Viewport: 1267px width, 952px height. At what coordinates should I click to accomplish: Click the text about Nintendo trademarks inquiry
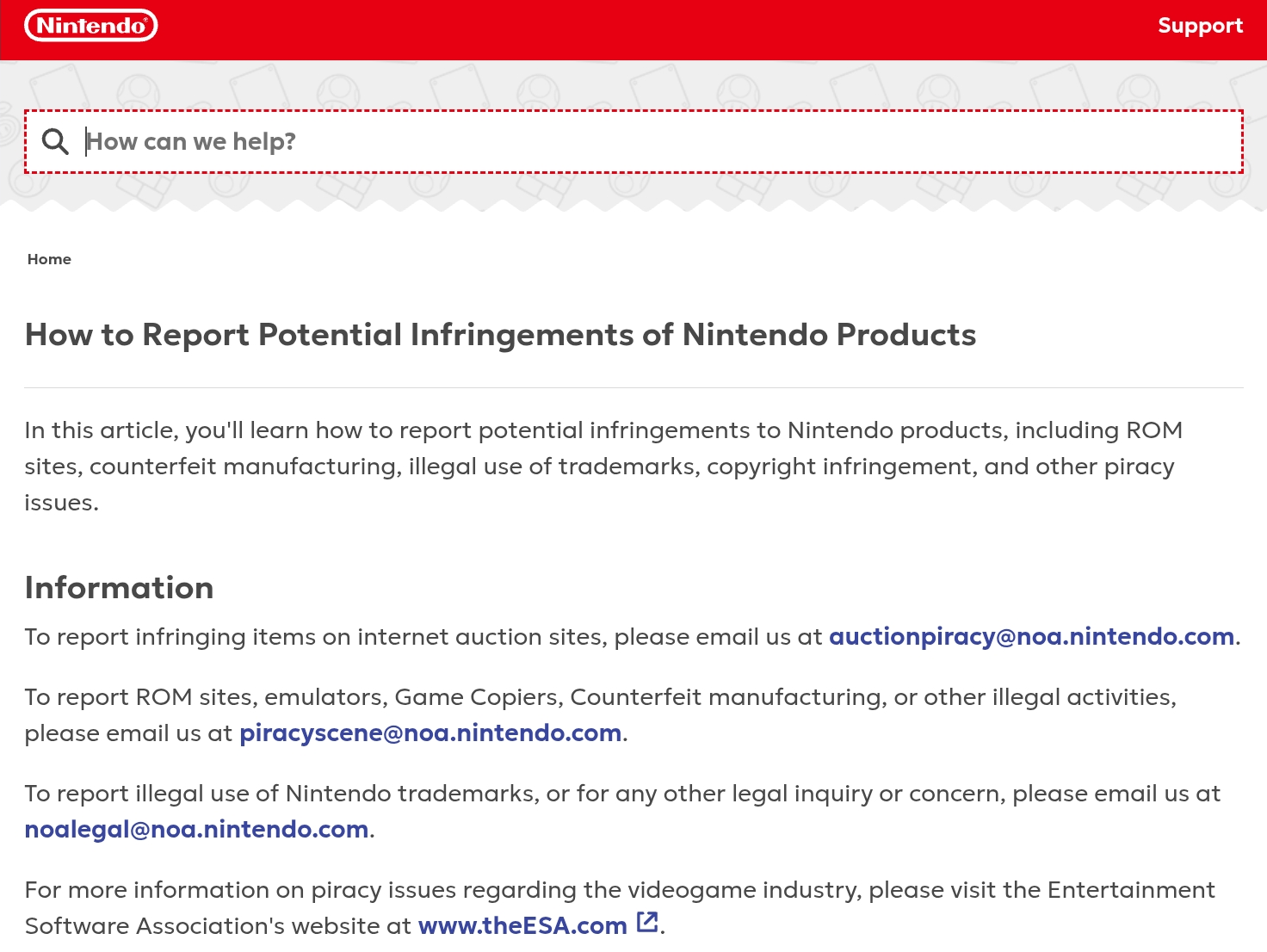pos(622,812)
